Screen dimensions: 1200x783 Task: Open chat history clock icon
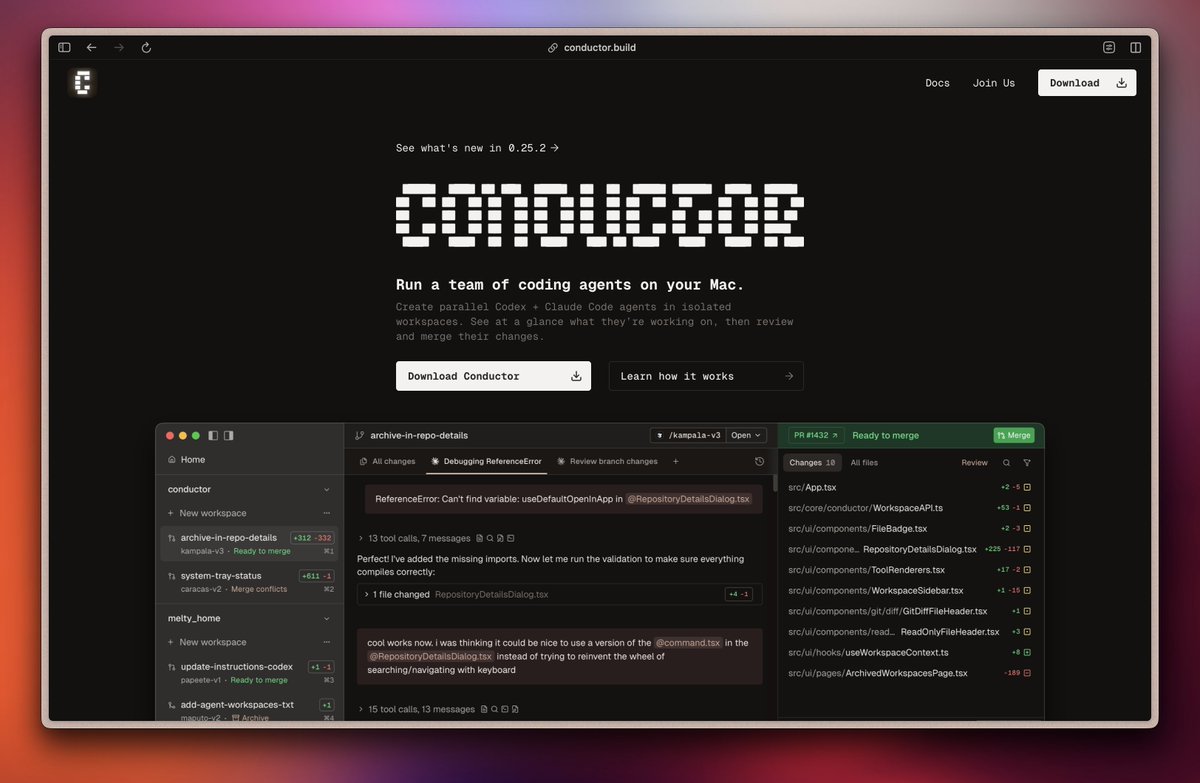tap(759, 462)
